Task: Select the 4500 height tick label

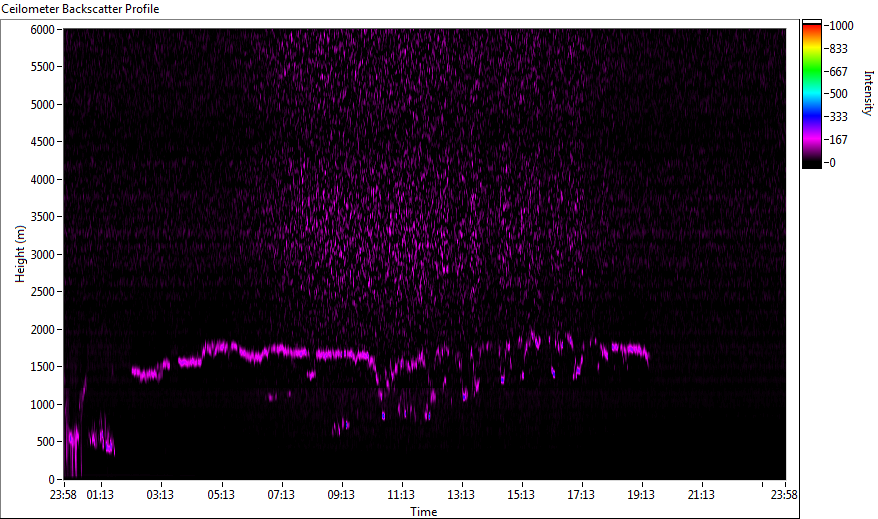Action: pyautogui.click(x=43, y=142)
